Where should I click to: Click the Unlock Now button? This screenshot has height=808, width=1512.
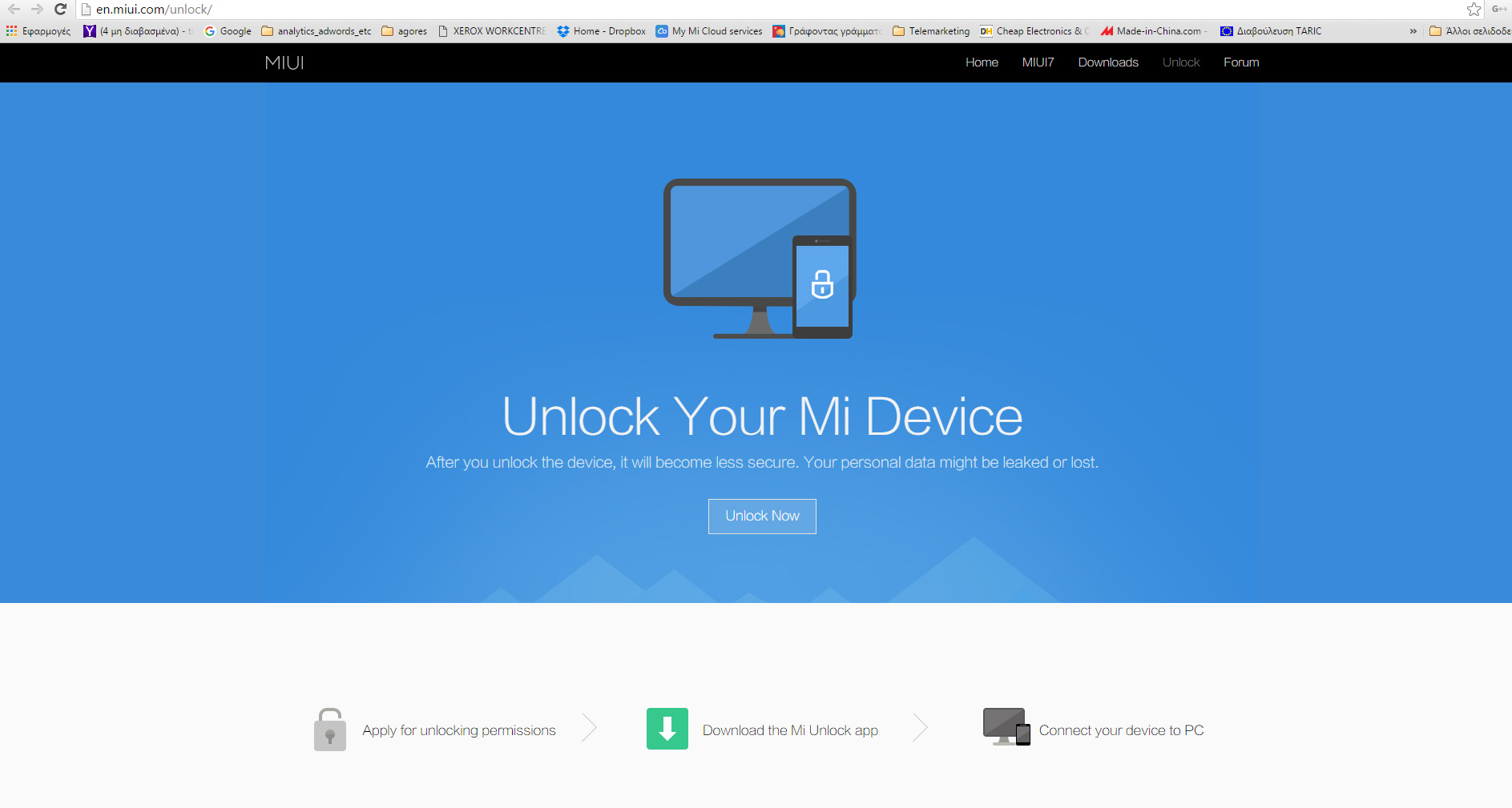[762, 517]
